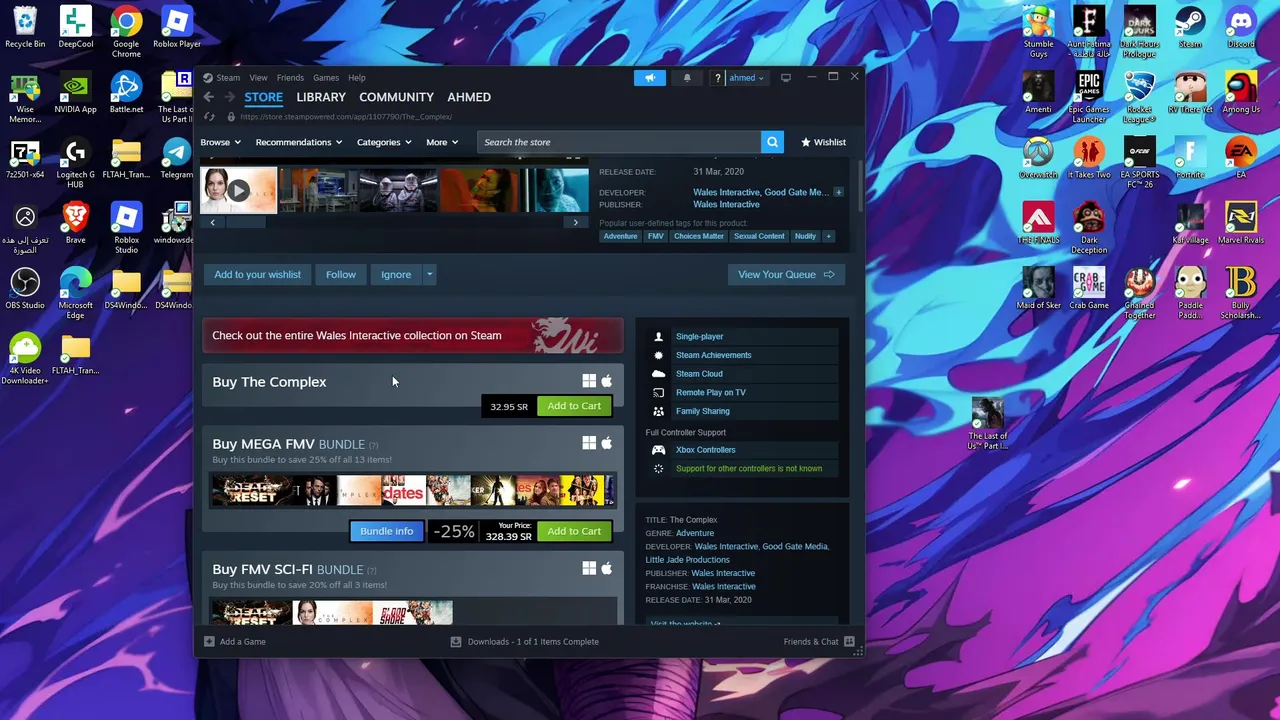Click the Steam announcements megaphone icon
This screenshot has height=720, width=1280.
[x=649, y=78]
